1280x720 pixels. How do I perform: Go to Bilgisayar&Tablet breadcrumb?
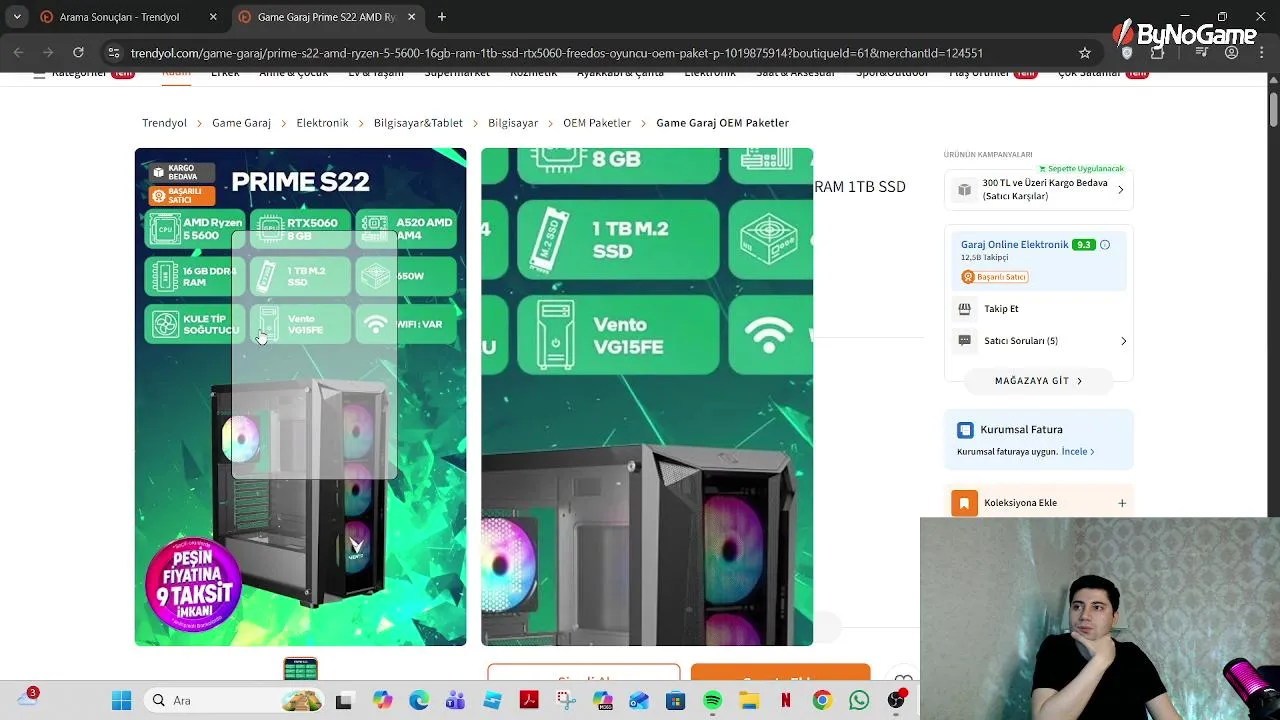point(418,123)
